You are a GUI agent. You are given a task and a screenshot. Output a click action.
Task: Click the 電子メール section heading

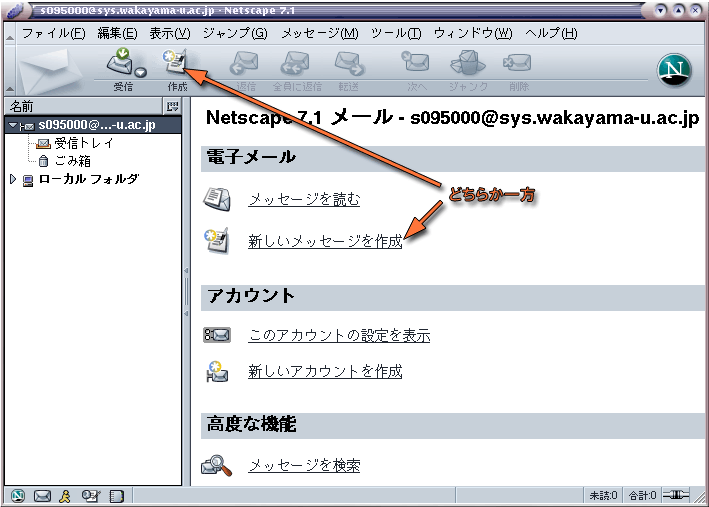coord(251,157)
